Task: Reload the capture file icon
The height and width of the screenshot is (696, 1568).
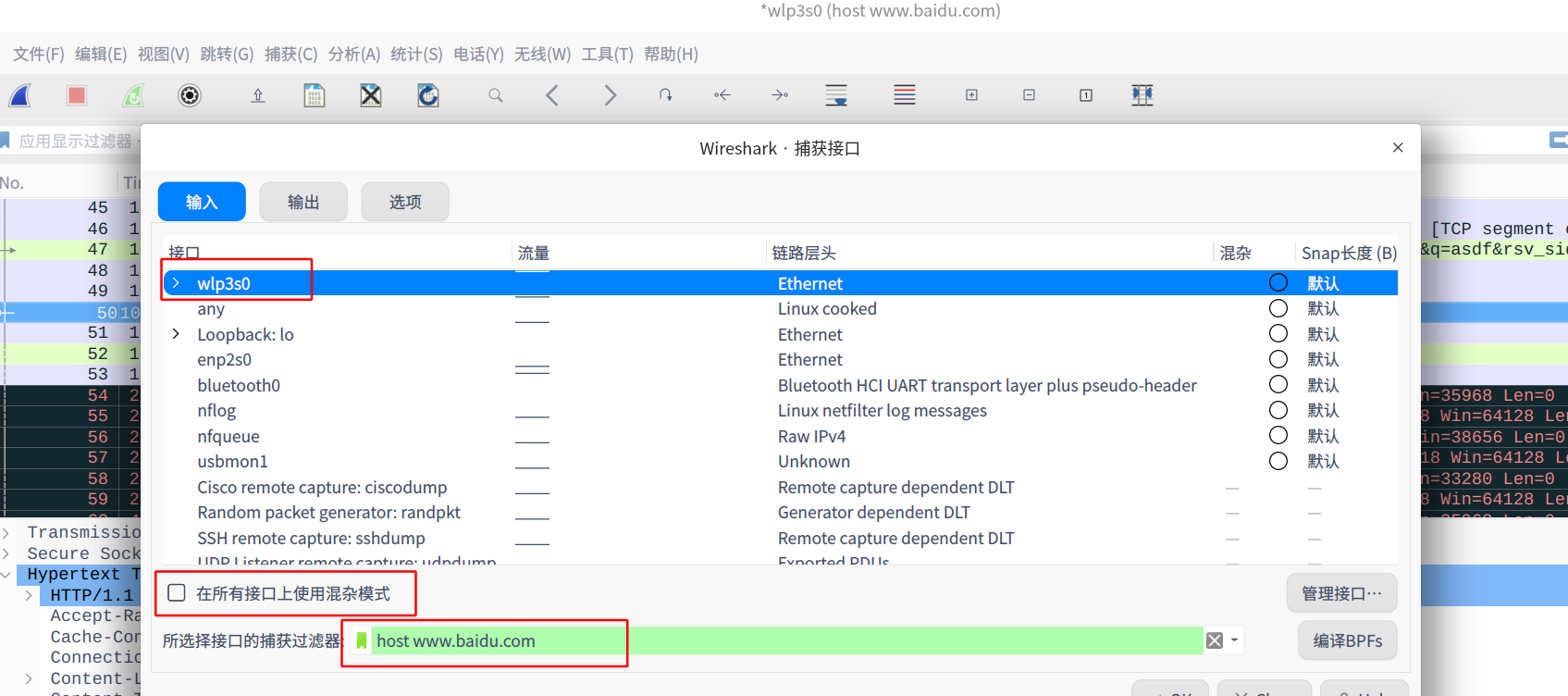Action: coord(428,95)
